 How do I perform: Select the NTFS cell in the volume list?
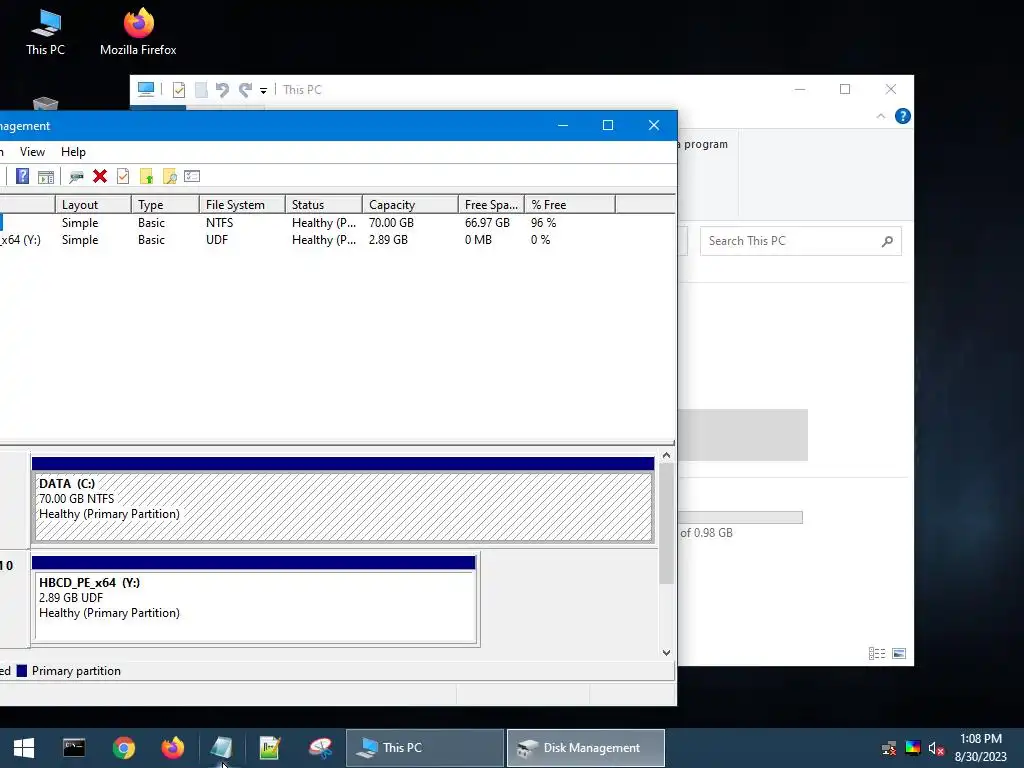(219, 223)
